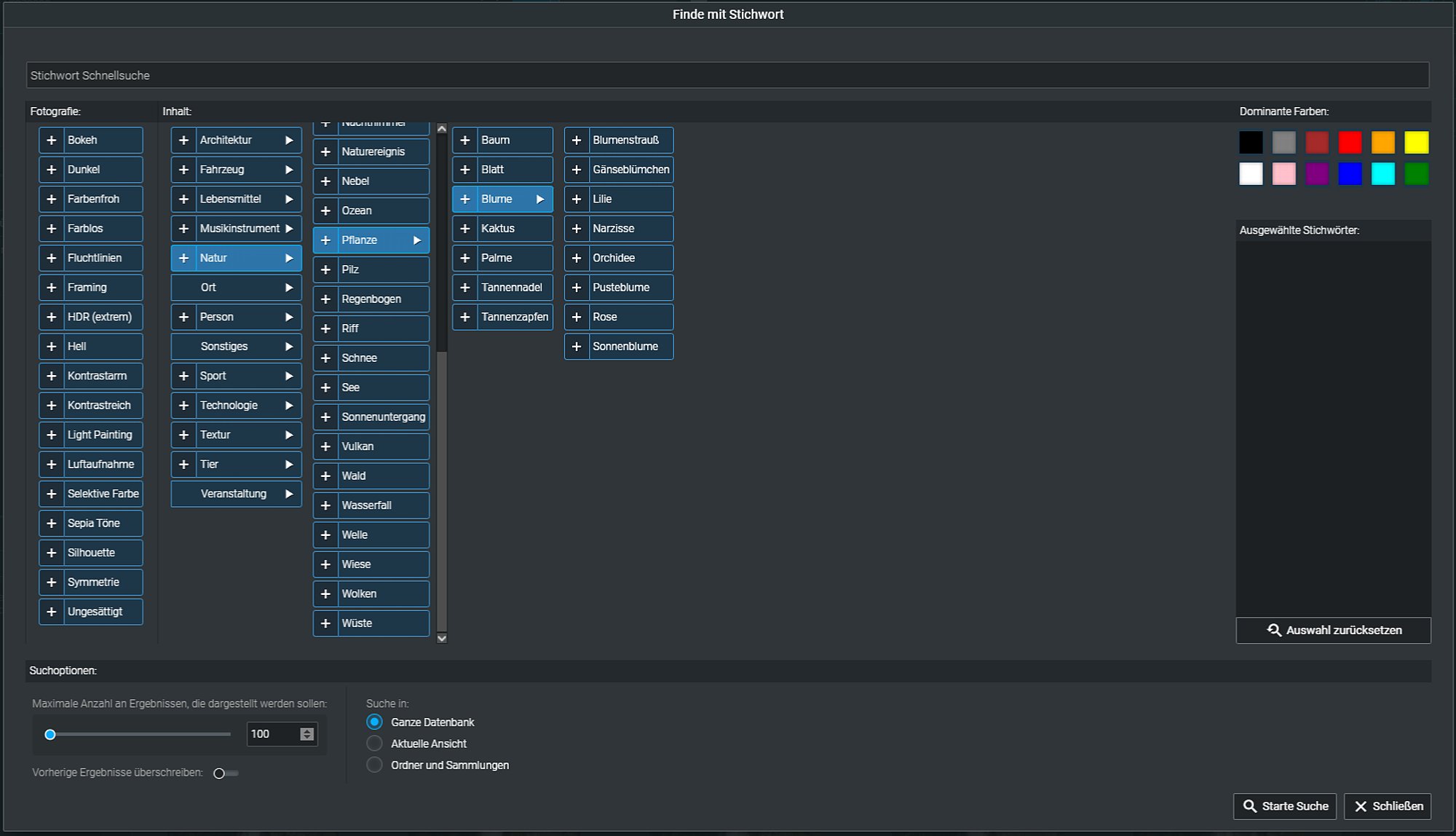This screenshot has width=1456, height=836.
Task: Add Light Painting keyword via plus icon
Action: click(52, 435)
